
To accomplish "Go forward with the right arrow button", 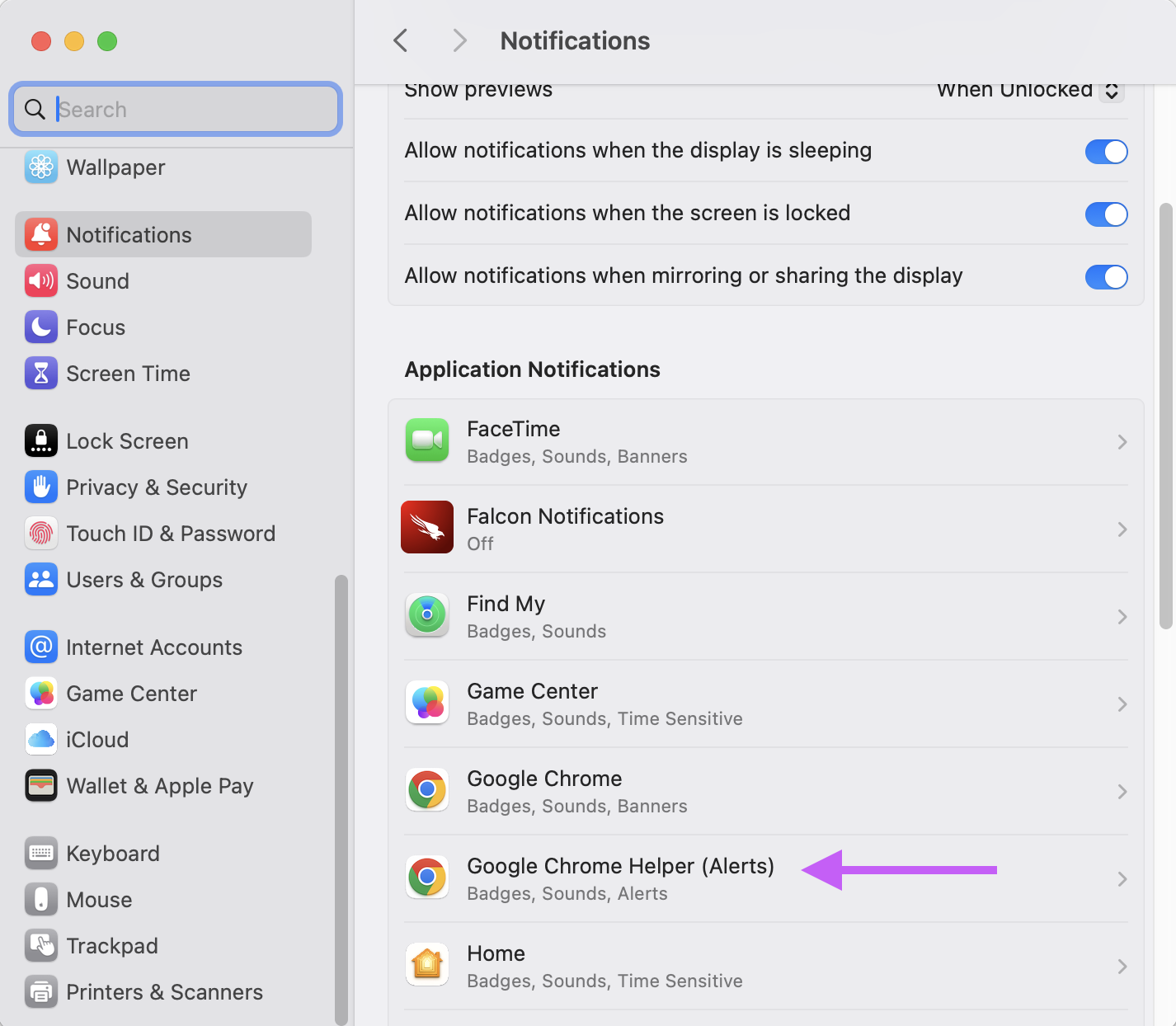I will [x=459, y=40].
